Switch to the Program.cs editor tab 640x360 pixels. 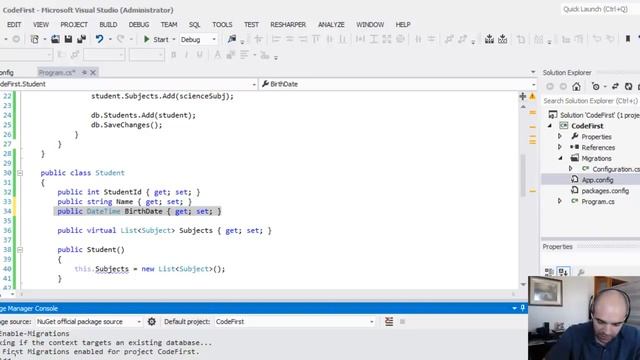coord(57,73)
